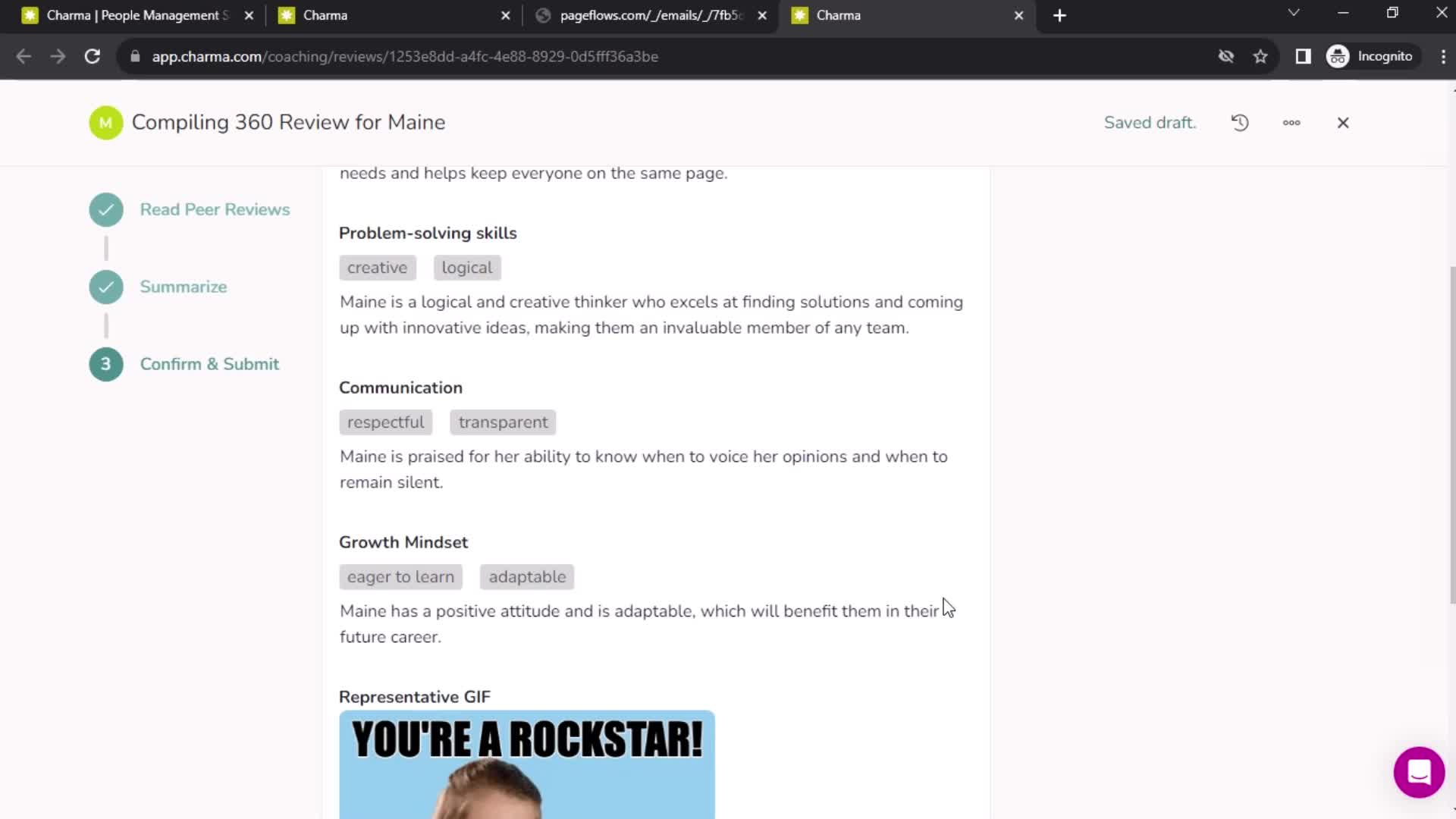Click the M avatar for Maine
Viewport: 1456px width, 819px height.
(x=106, y=123)
